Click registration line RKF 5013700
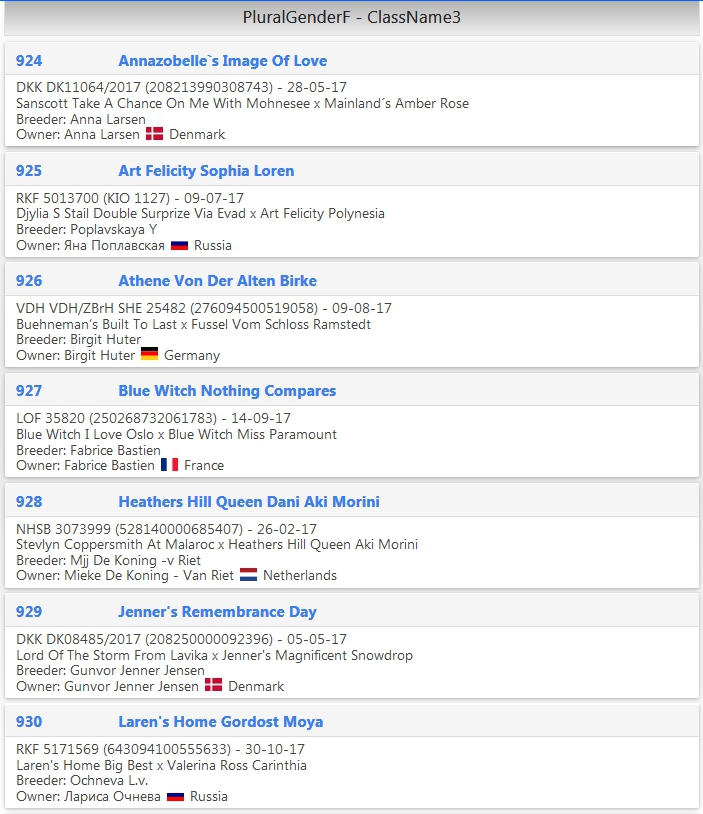 (130, 198)
